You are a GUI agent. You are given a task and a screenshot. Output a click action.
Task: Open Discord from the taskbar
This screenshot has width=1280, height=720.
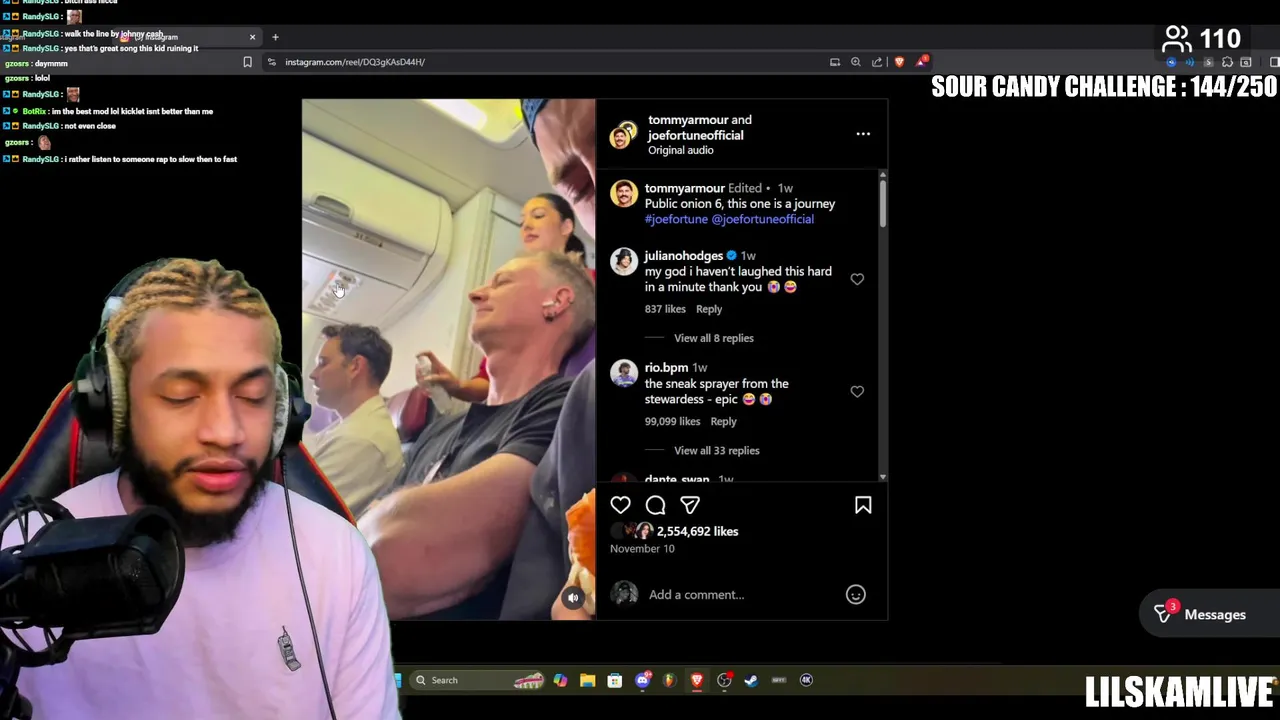(x=643, y=680)
